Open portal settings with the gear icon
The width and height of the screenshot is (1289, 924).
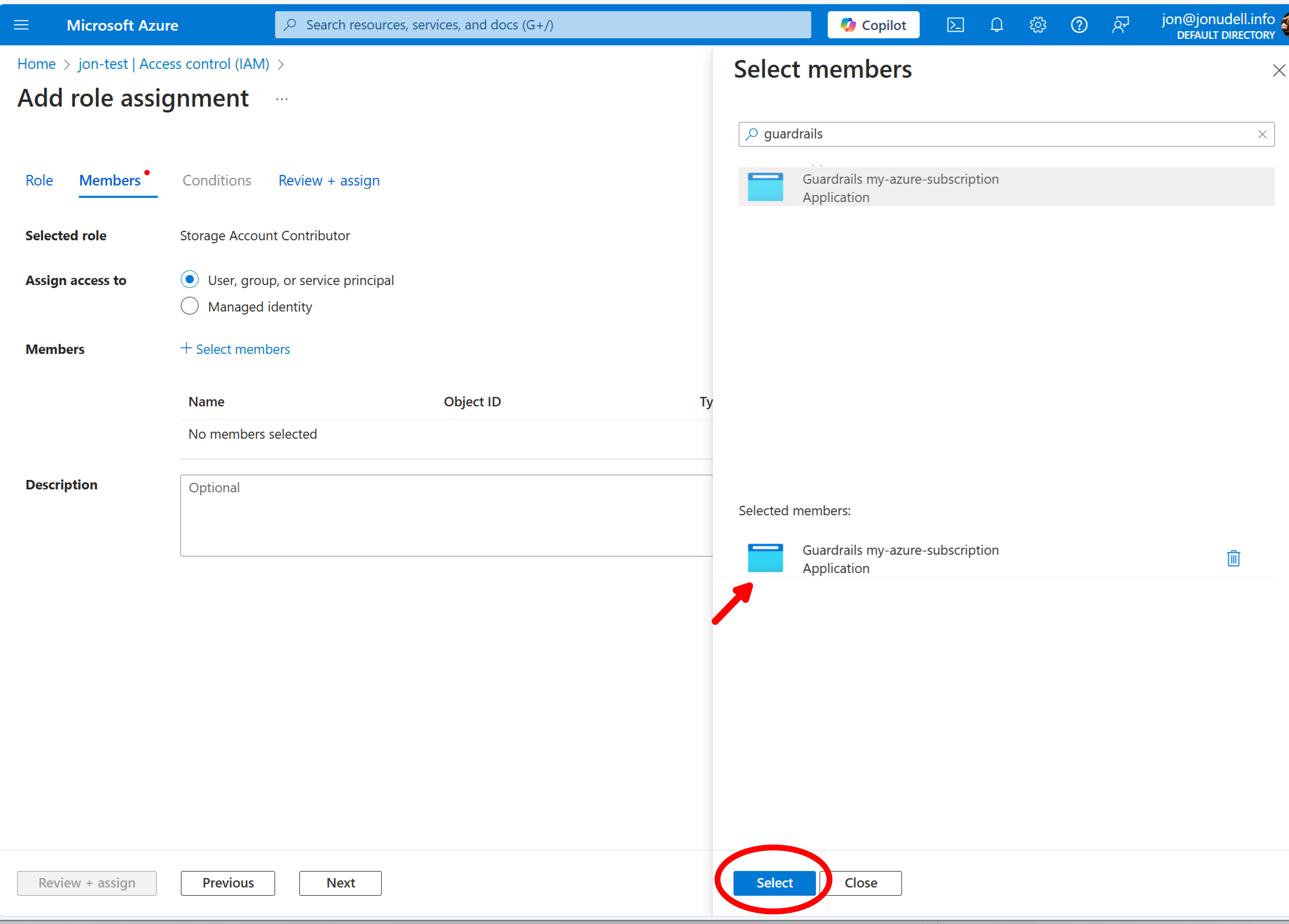pos(1037,24)
